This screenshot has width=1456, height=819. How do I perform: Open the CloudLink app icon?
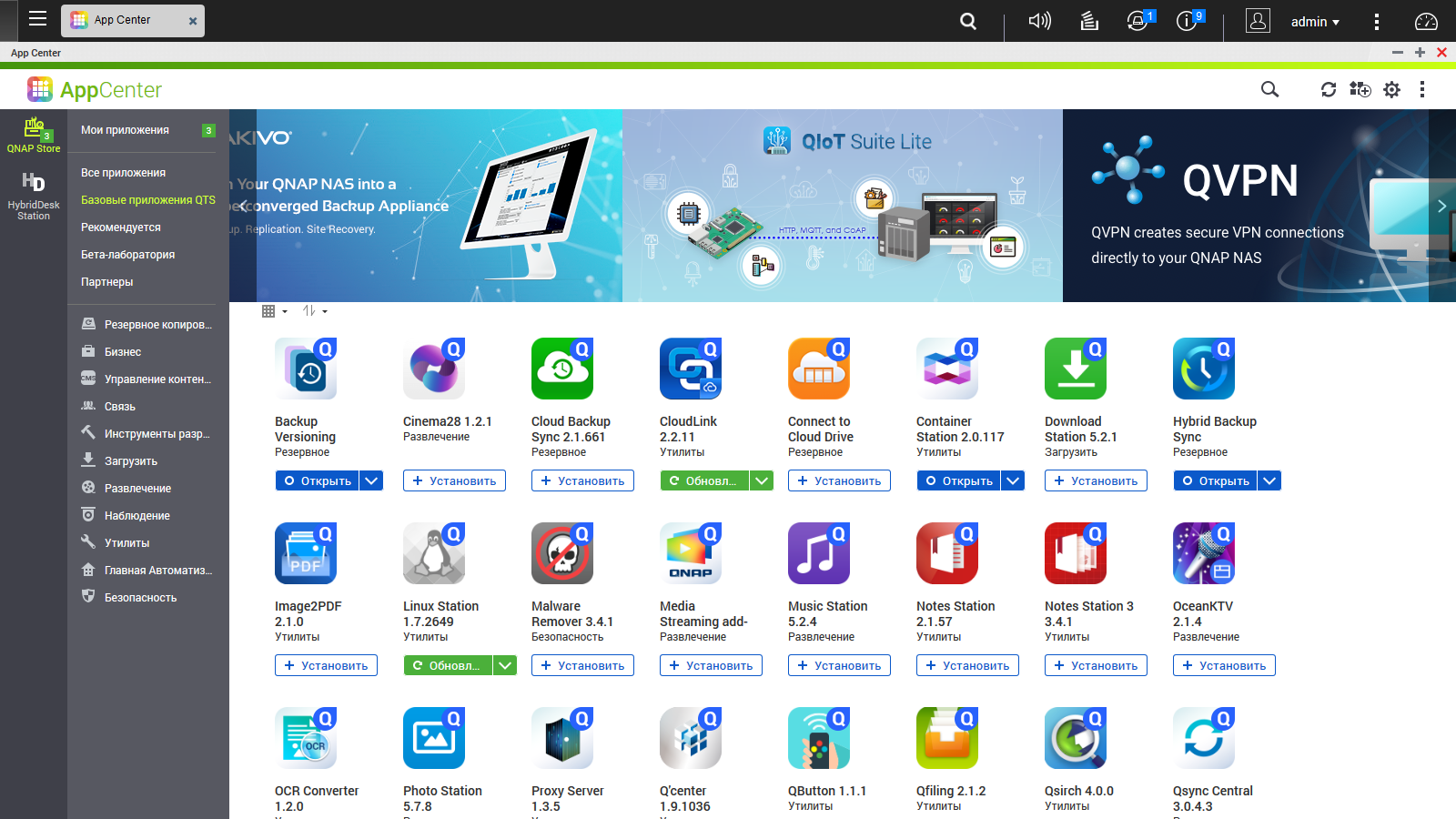point(691,369)
